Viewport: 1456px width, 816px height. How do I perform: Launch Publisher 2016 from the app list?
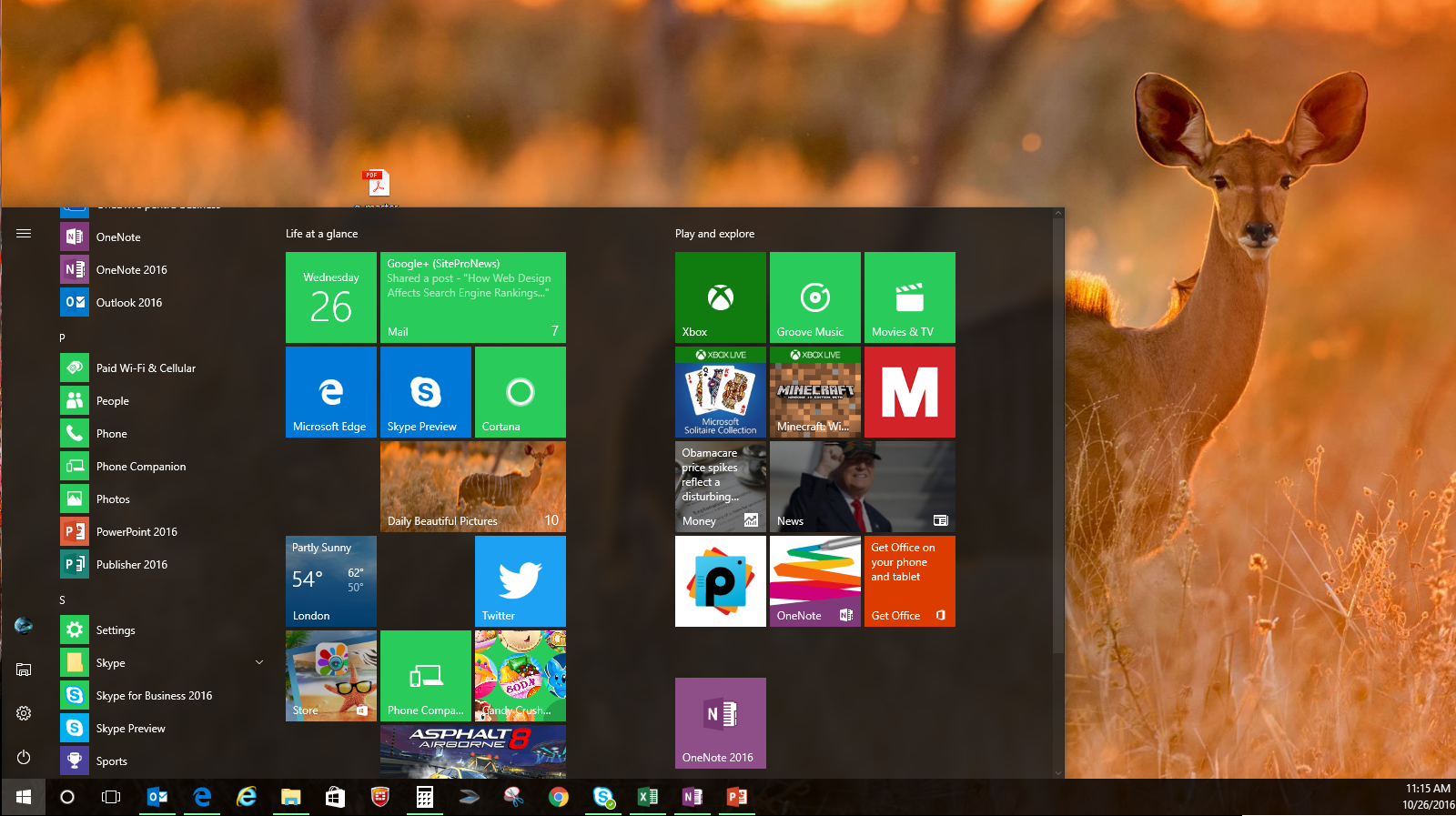(x=162, y=565)
